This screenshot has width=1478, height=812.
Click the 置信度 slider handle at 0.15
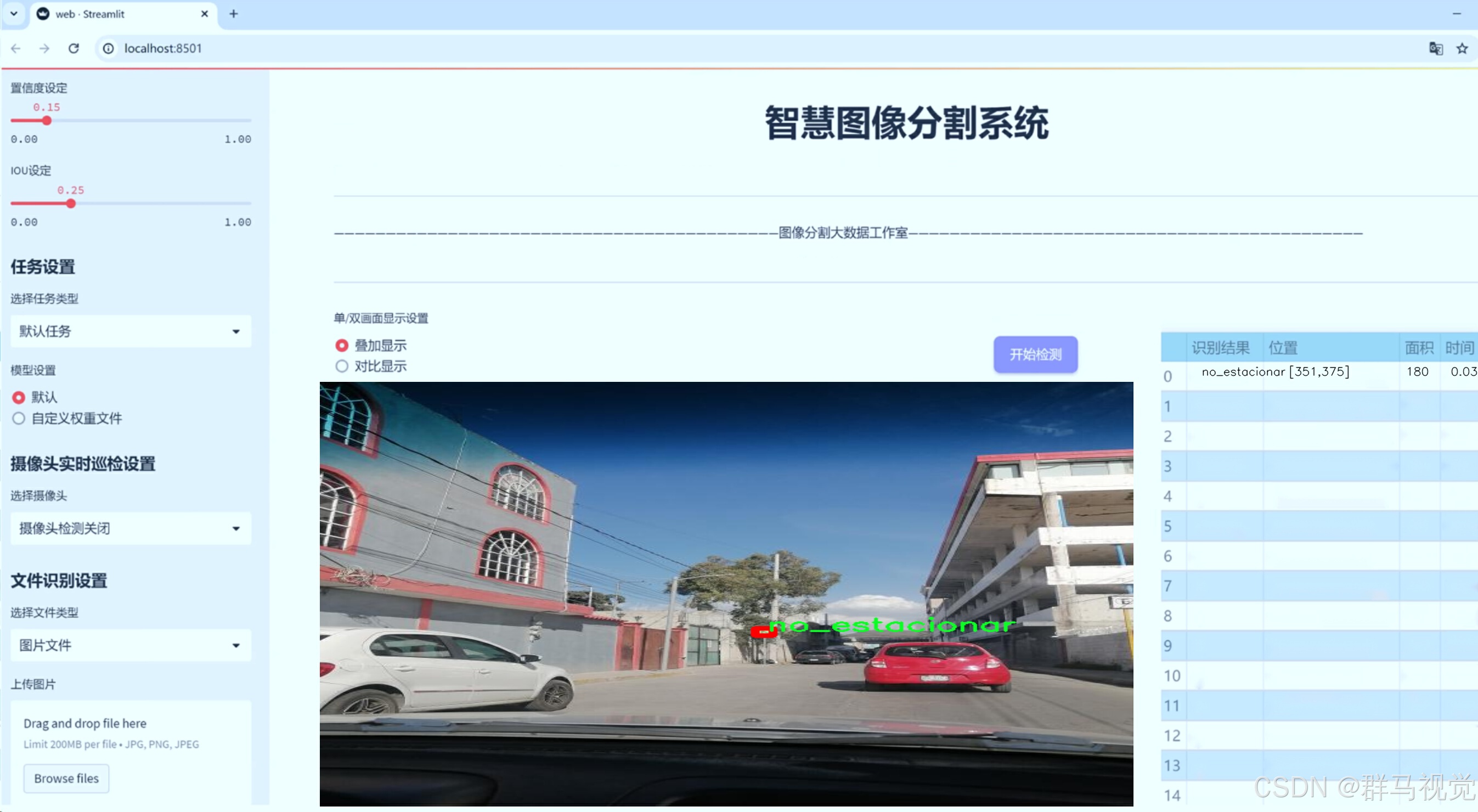pyautogui.click(x=47, y=121)
